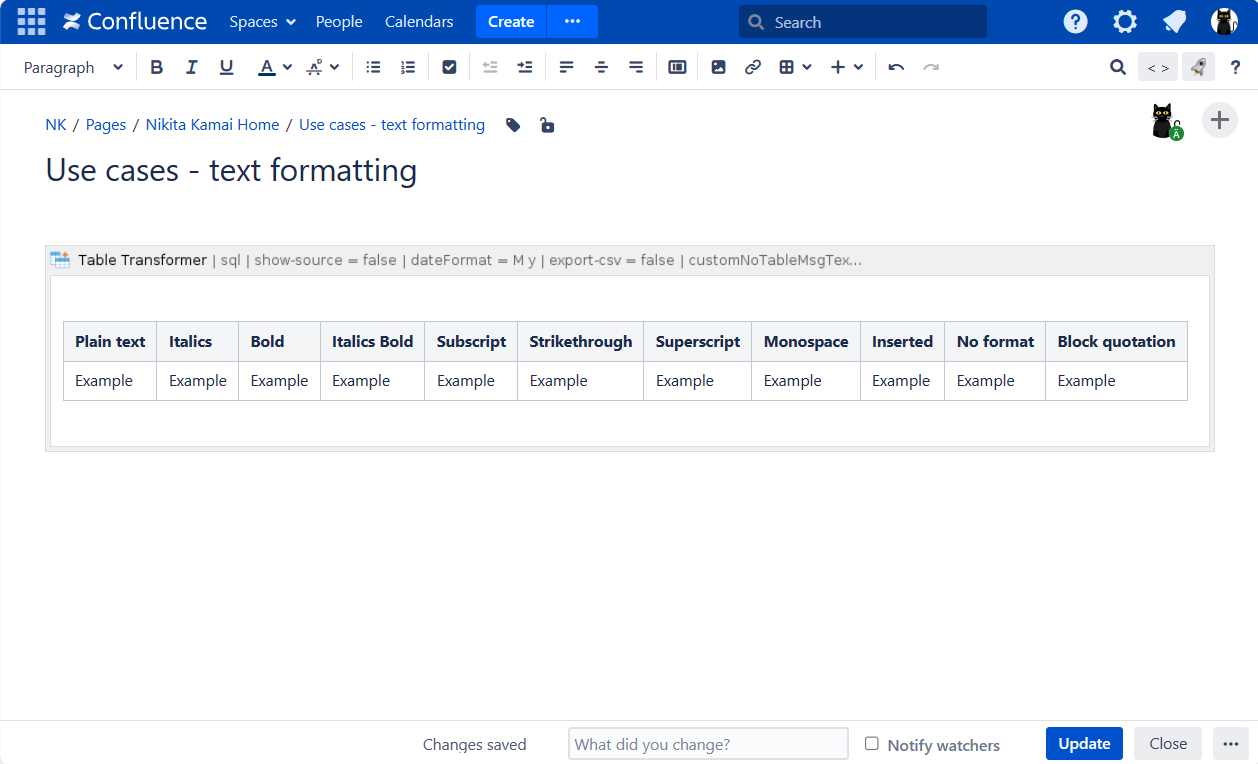This screenshot has height=764, width=1258.
Task: Insert an image via files icon
Action: (x=718, y=67)
